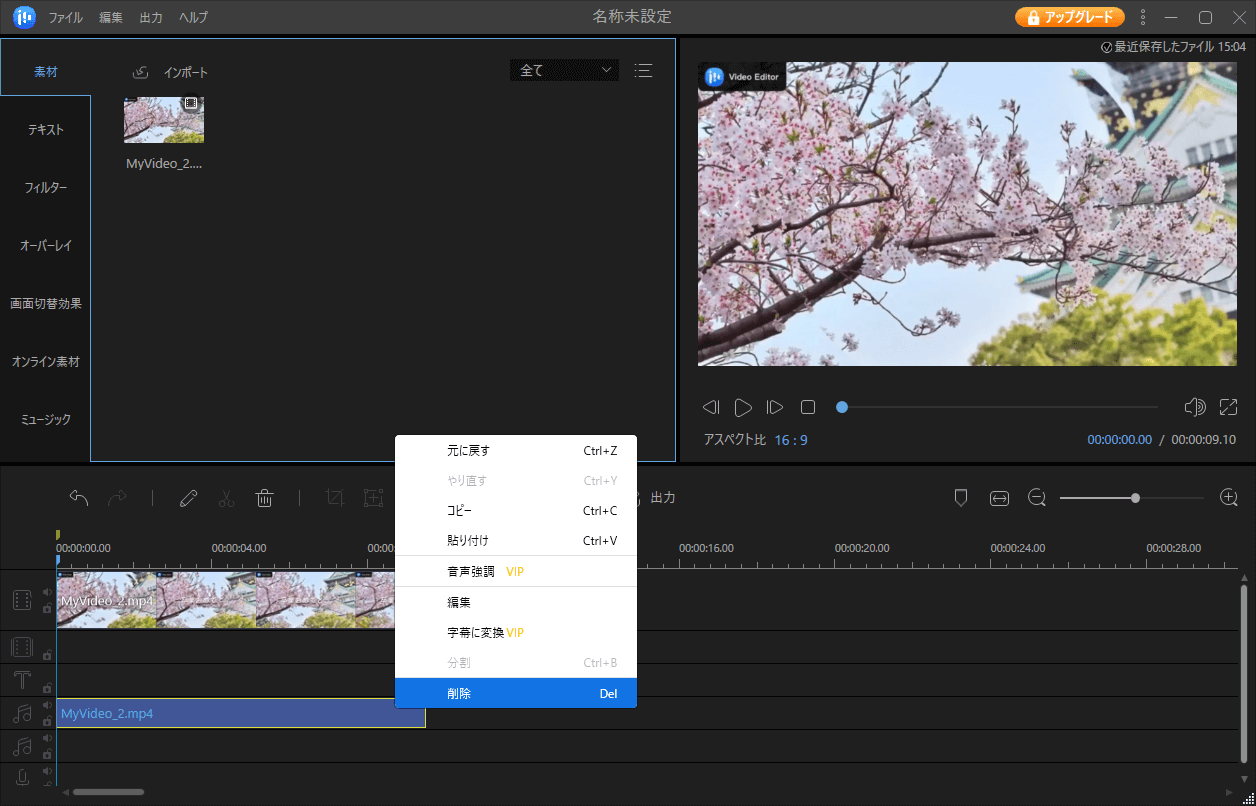
Task: Step to previous frame in preview
Action: click(x=711, y=407)
